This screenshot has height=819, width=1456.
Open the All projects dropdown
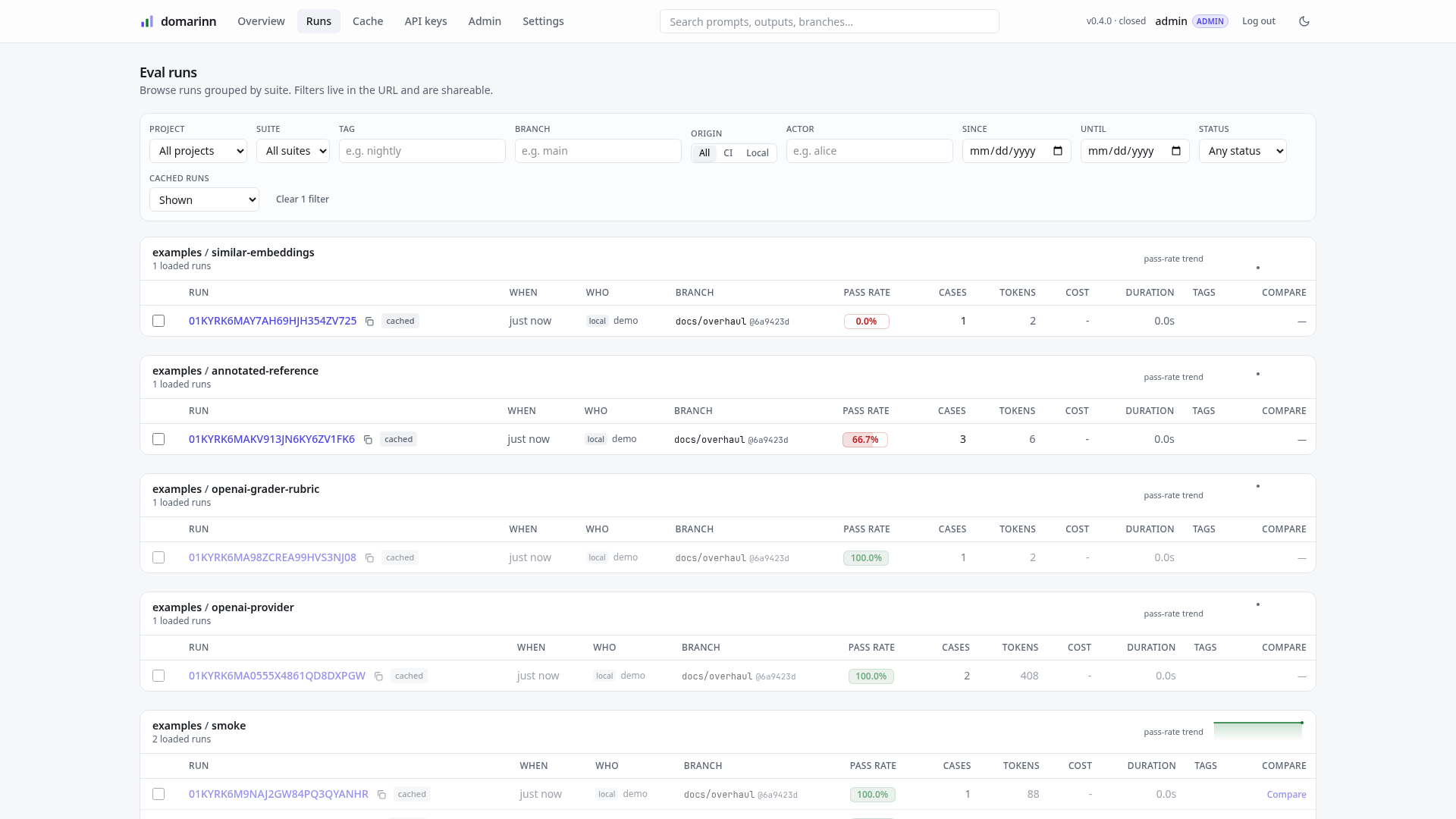click(x=198, y=151)
